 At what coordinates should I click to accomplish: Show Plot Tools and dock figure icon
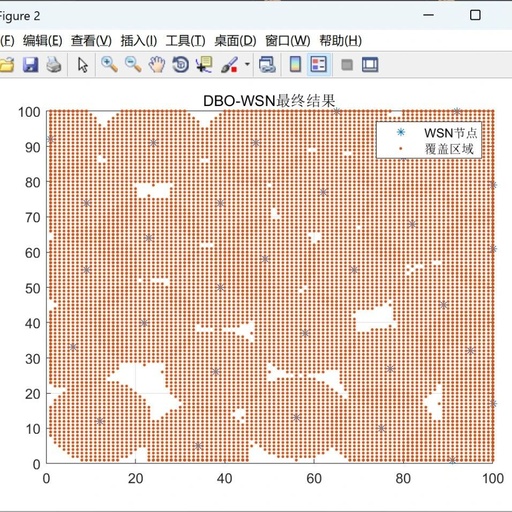pos(370,65)
